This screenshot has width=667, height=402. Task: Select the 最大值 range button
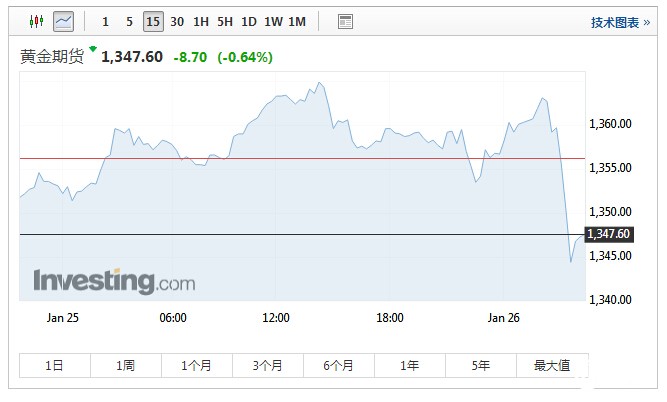tap(551, 365)
